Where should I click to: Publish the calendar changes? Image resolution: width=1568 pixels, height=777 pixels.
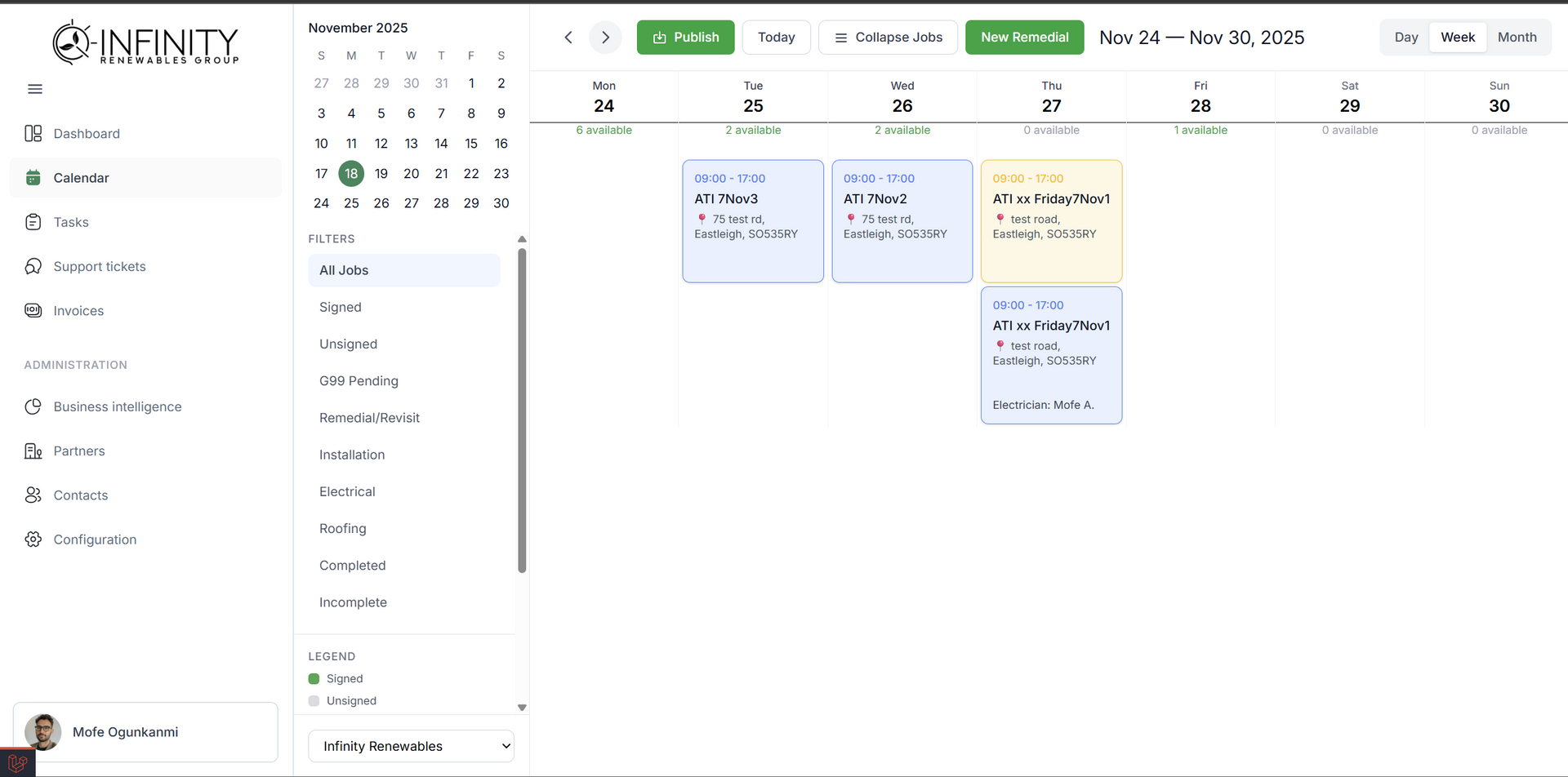click(x=685, y=37)
